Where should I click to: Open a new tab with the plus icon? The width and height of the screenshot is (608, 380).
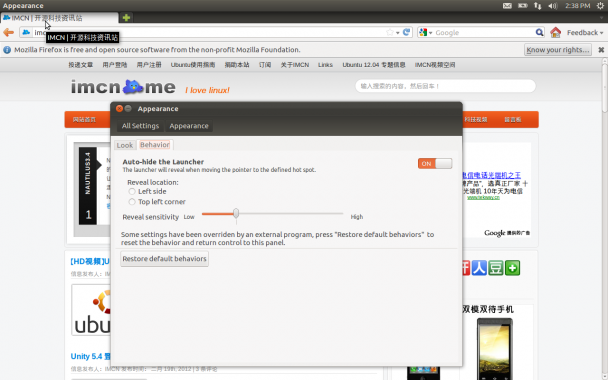(x=126, y=17)
